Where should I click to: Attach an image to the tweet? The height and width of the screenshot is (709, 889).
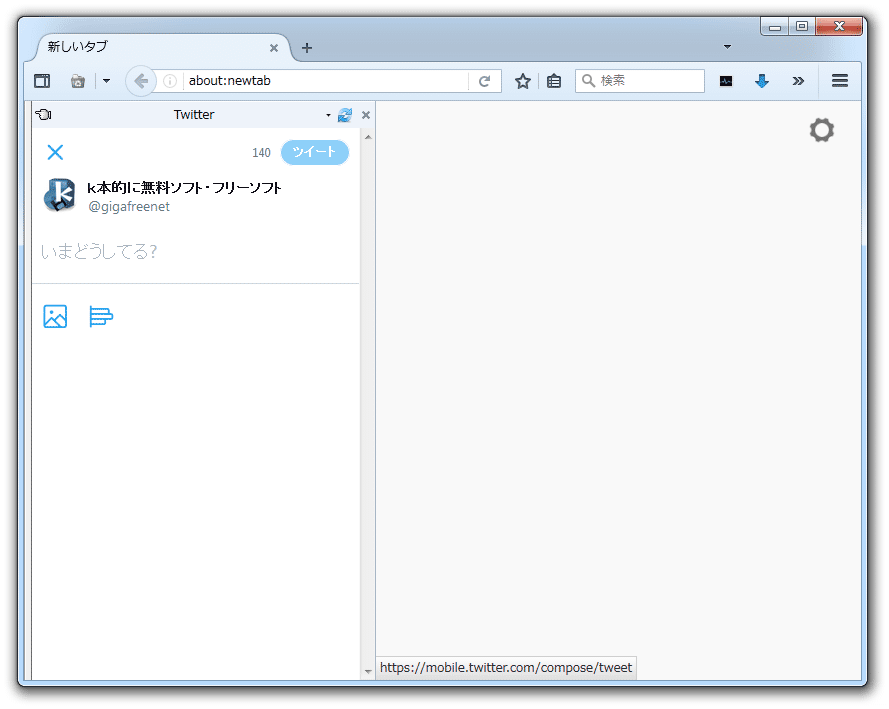point(55,316)
